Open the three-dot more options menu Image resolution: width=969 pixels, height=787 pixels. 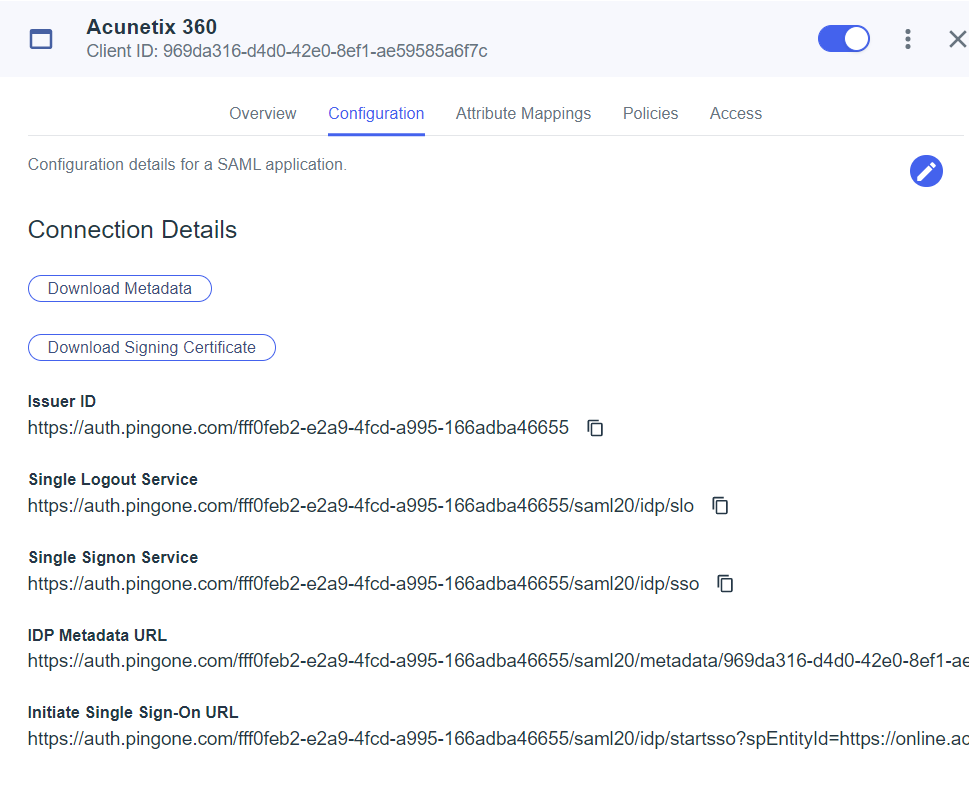907,39
